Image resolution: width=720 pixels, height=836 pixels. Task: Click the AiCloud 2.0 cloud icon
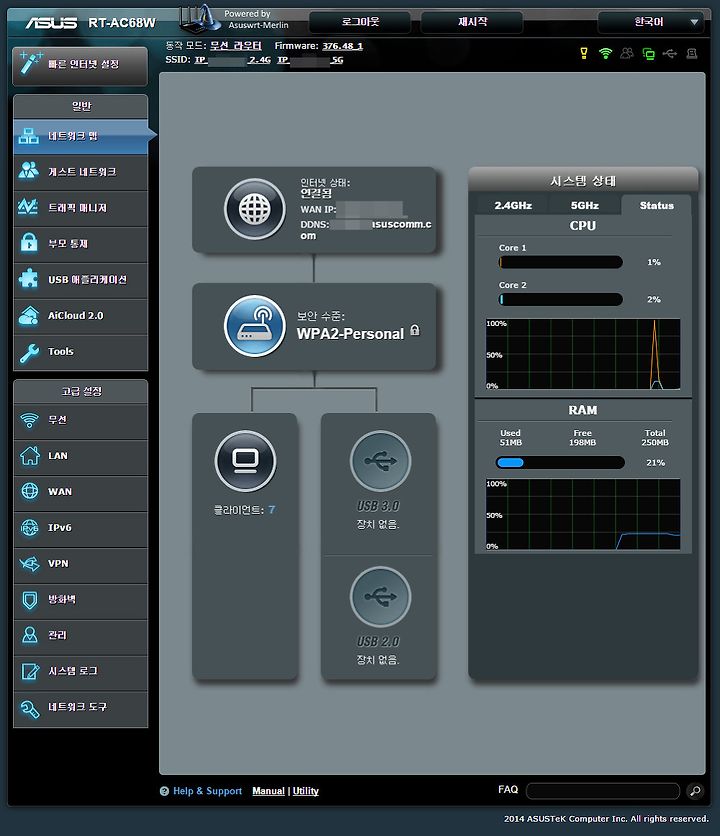click(29, 315)
